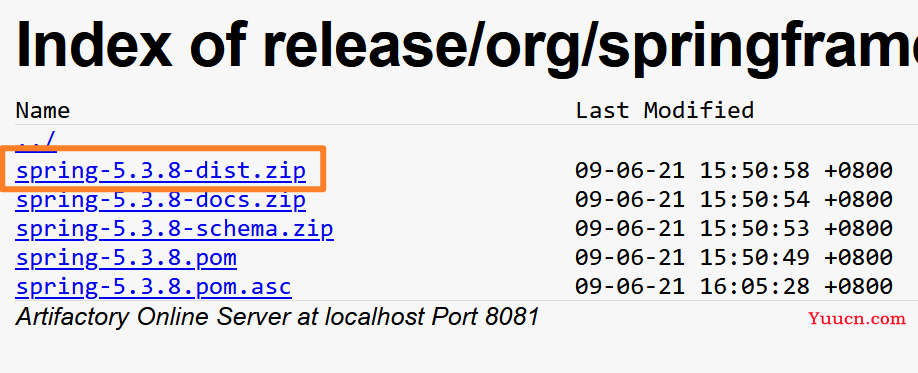Go to parent directory ../ link
This screenshot has height=373, width=918.
[x=36, y=141]
